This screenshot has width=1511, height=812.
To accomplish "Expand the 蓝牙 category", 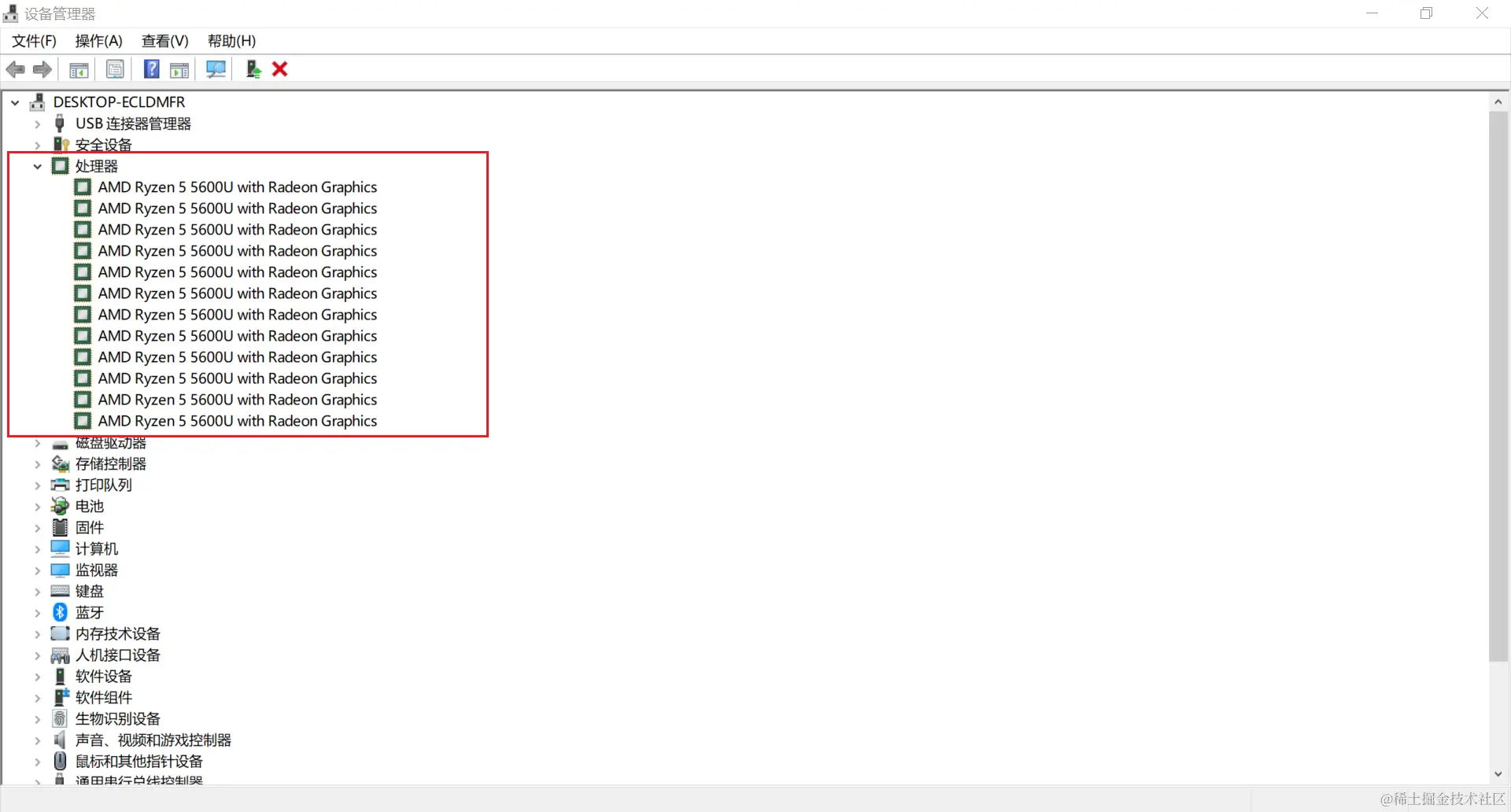I will pos(37,612).
